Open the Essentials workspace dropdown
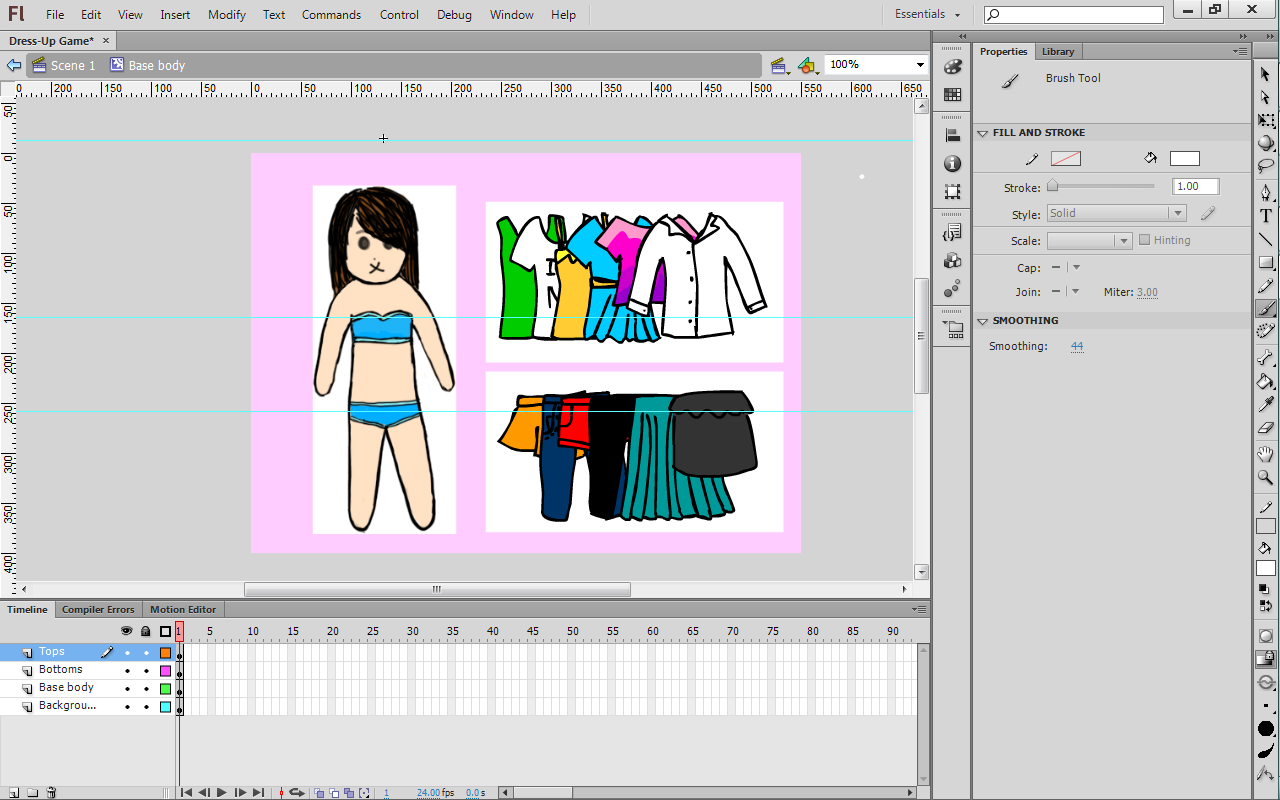Screen dimensions: 1280x800 927,15
